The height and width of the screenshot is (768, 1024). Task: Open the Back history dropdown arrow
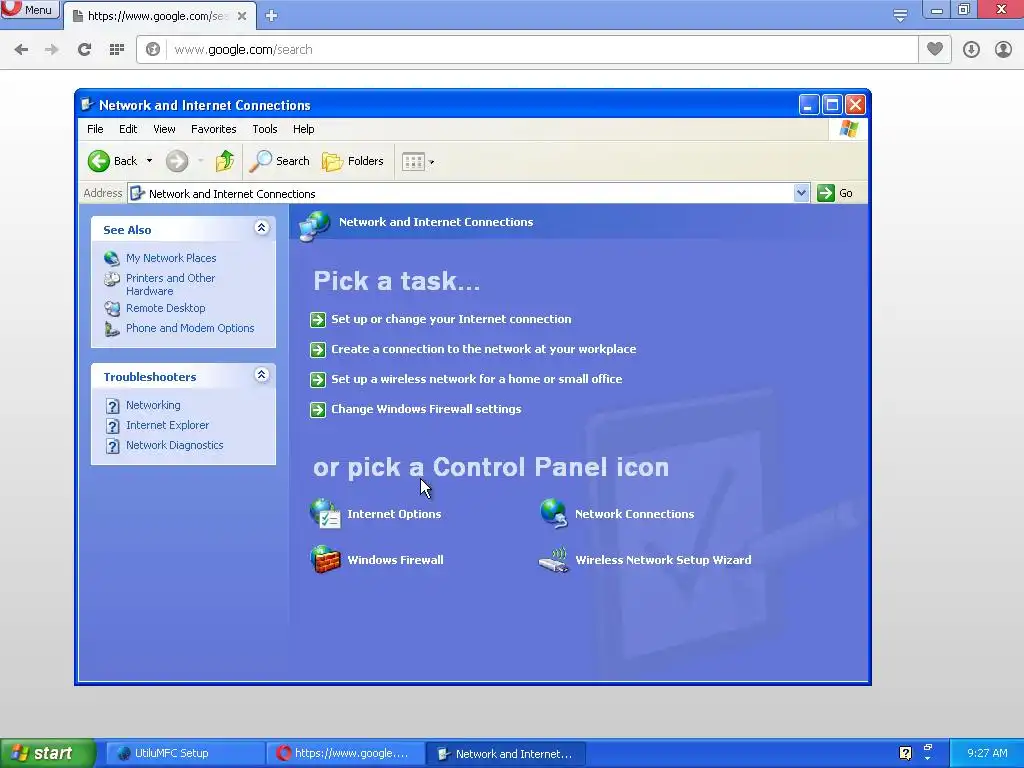[150, 161]
